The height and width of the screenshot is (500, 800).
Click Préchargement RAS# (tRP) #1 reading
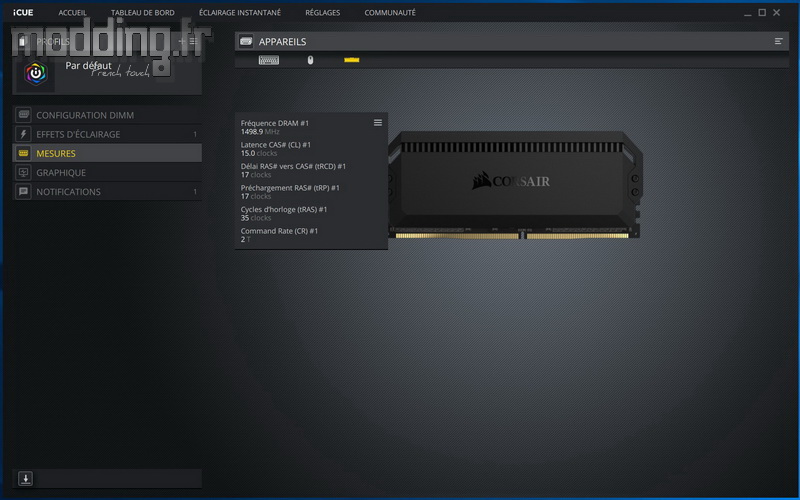290,192
